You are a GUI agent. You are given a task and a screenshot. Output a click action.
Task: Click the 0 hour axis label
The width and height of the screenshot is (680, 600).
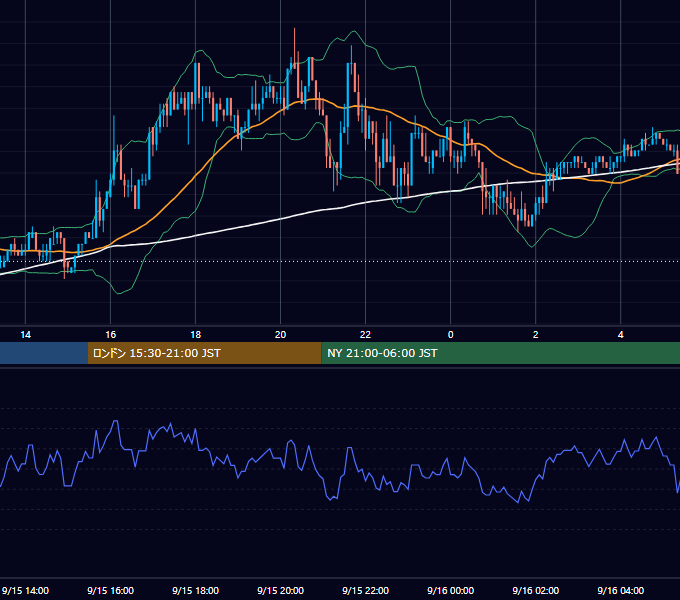click(x=451, y=335)
